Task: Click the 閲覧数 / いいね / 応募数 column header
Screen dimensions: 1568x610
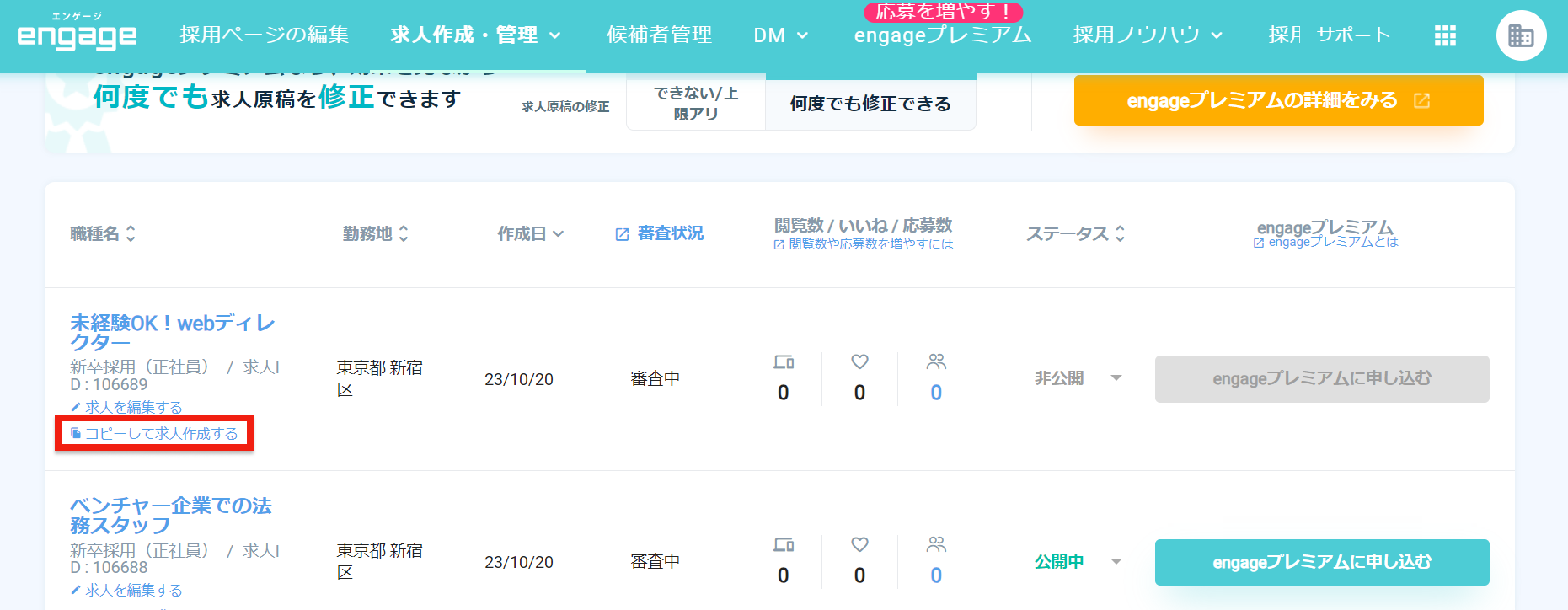Action: pyautogui.click(x=864, y=226)
